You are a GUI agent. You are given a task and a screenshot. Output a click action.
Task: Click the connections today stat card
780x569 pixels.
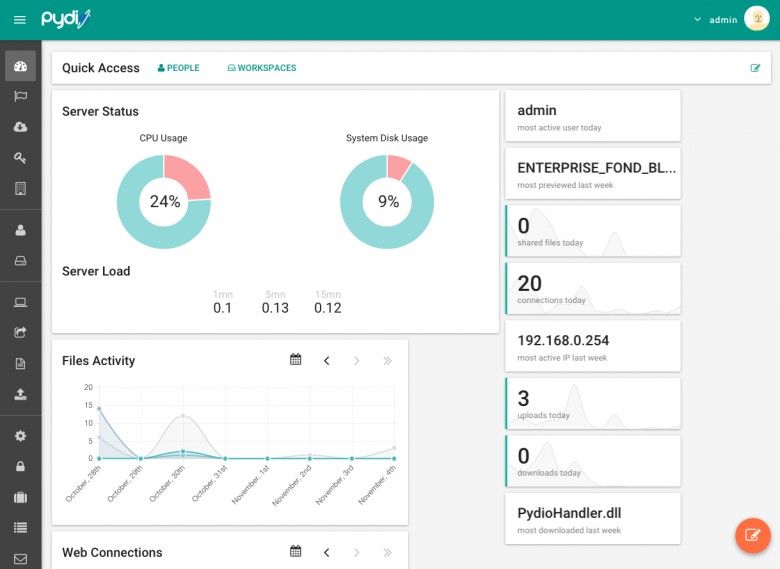593,288
